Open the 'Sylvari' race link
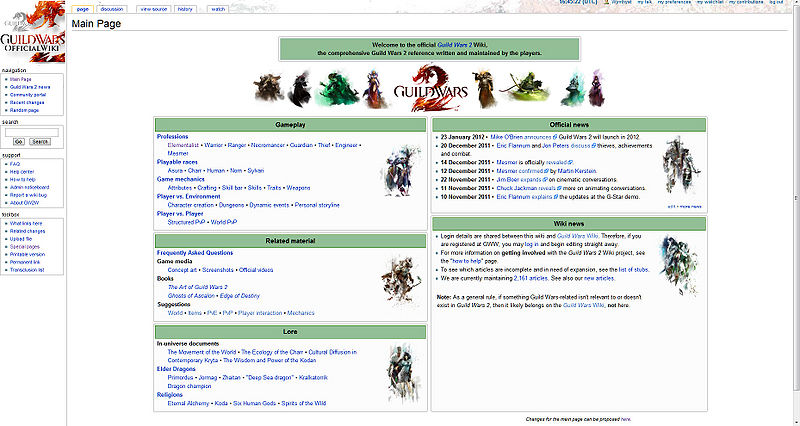The image size is (800, 426). pyautogui.click(x=256, y=171)
